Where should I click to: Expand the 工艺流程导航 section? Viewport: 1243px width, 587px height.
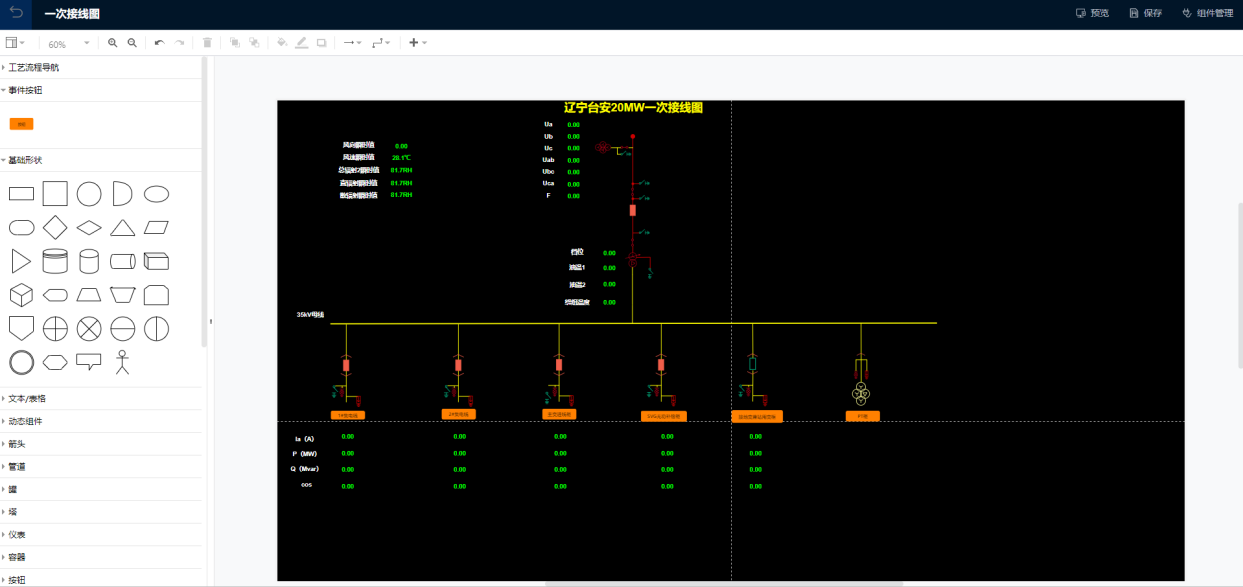point(34,67)
